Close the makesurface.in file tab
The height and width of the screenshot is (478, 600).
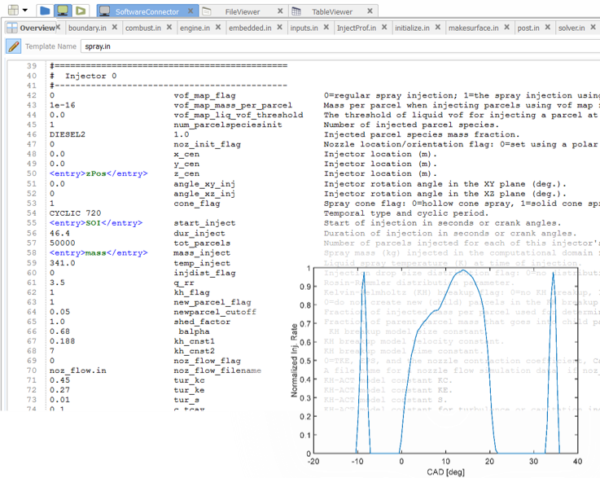pyautogui.click(x=506, y=28)
